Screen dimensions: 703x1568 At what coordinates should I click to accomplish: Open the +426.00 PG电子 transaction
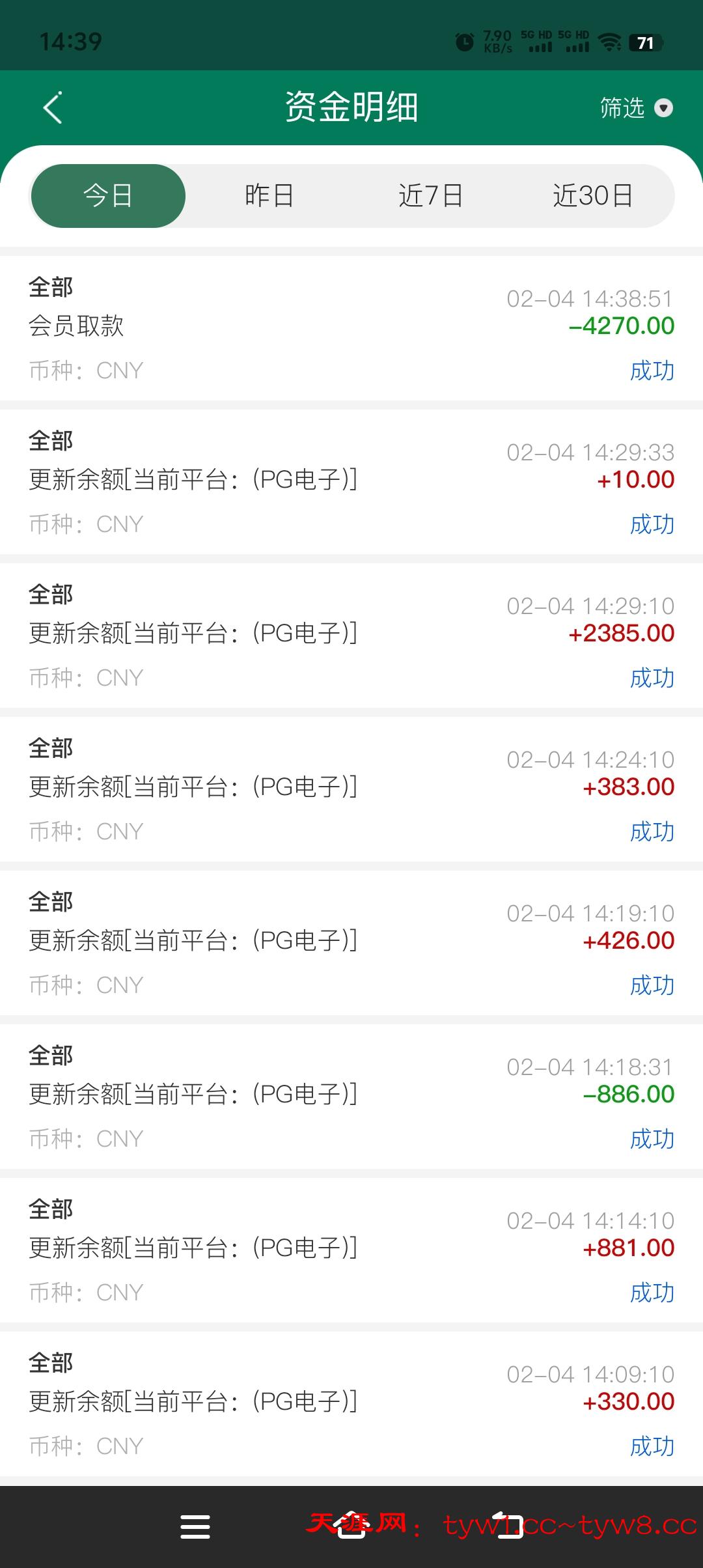coord(351,942)
